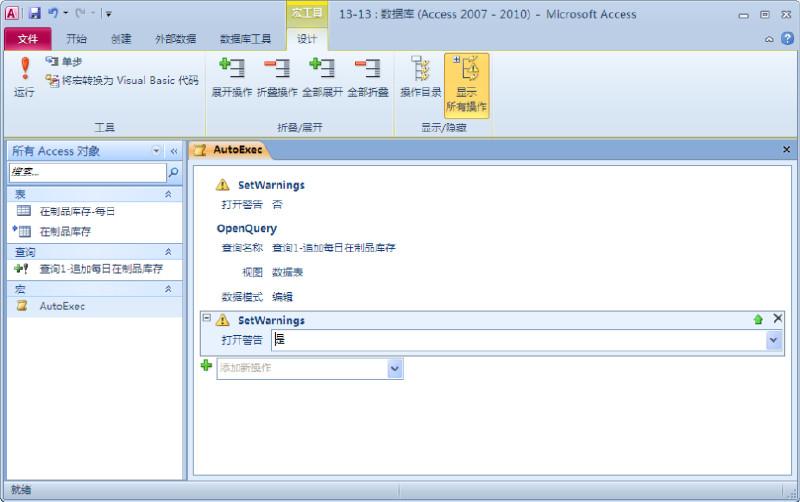The width and height of the screenshot is (800, 502).
Task: Click the navigation pane search box
Action: [x=87, y=172]
